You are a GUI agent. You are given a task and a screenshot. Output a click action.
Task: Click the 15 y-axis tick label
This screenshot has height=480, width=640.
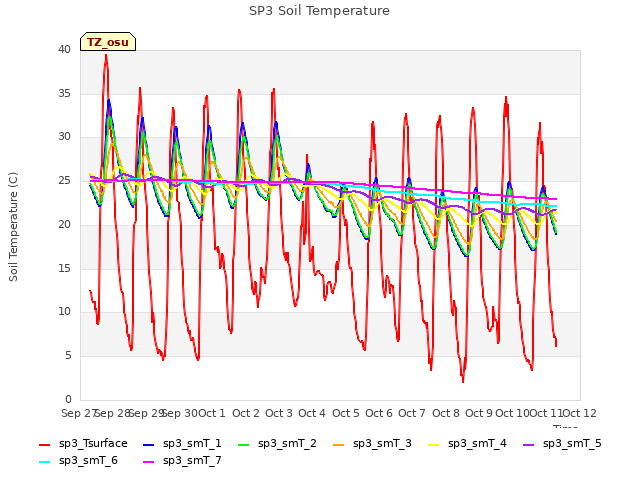pos(64,269)
